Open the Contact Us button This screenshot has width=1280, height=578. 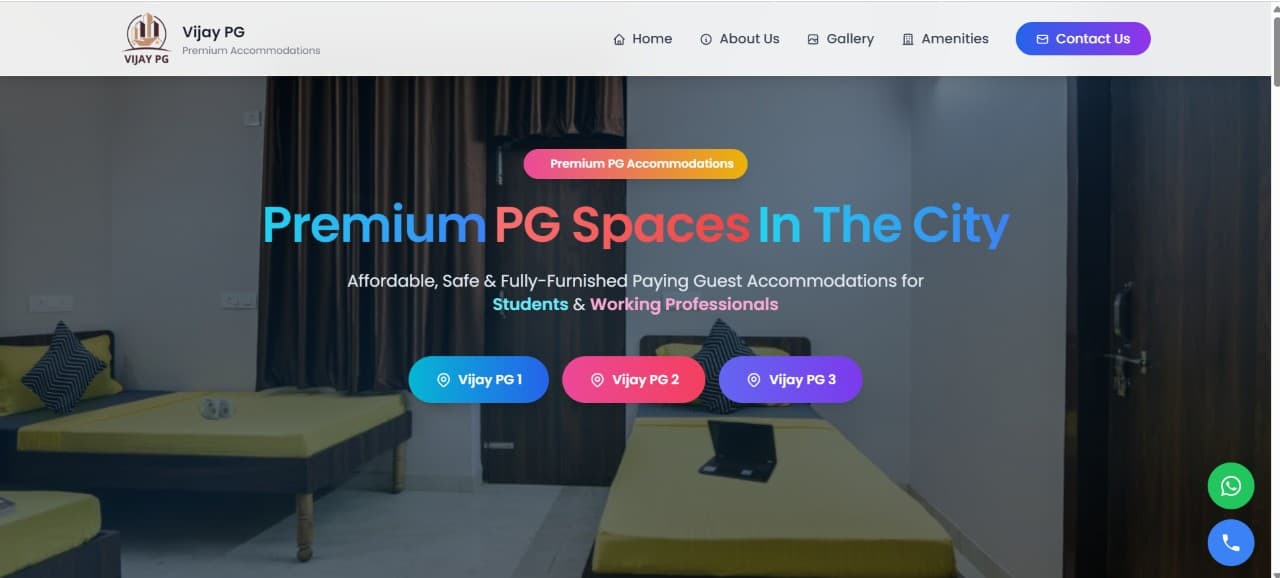click(x=1083, y=39)
